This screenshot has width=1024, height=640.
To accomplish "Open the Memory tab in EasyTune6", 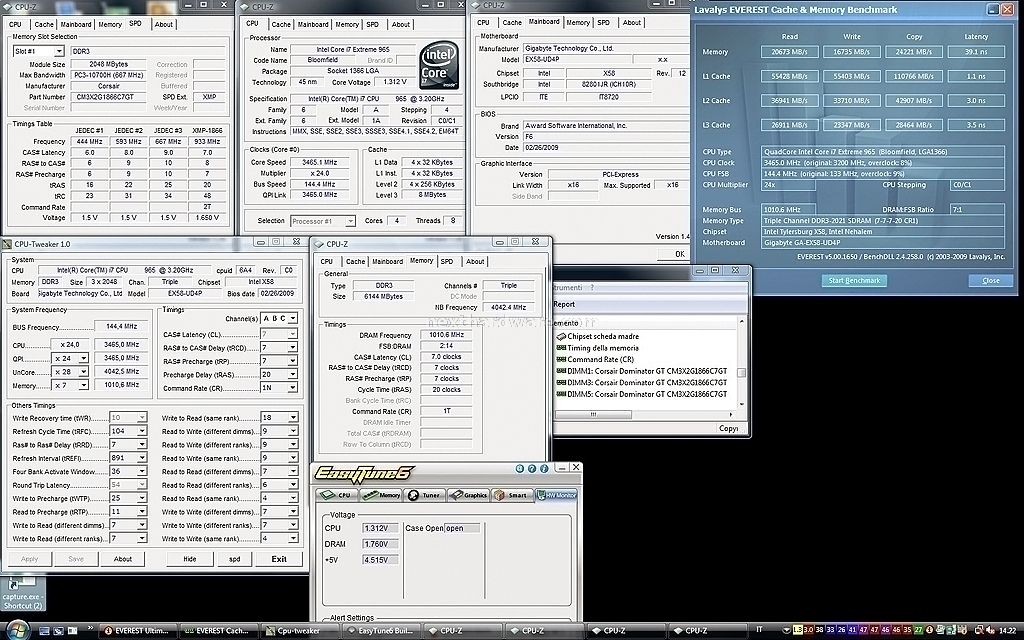I will 381,495.
